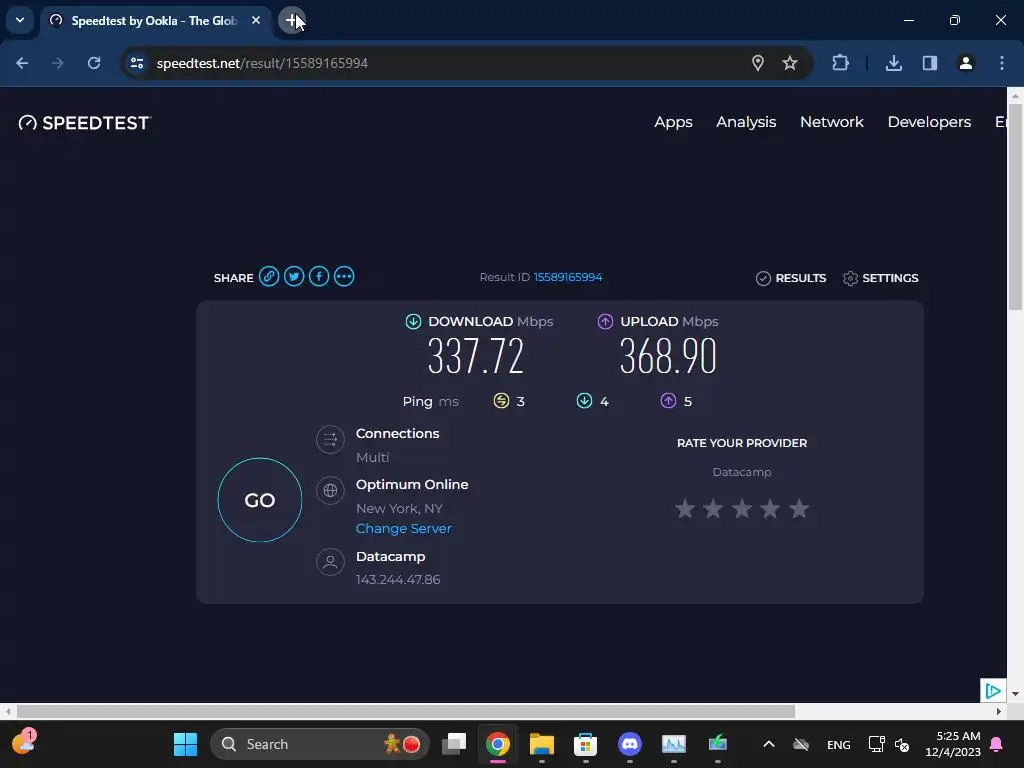The image size is (1024, 768).
Task: Bookmark this page with star icon
Action: (790, 63)
